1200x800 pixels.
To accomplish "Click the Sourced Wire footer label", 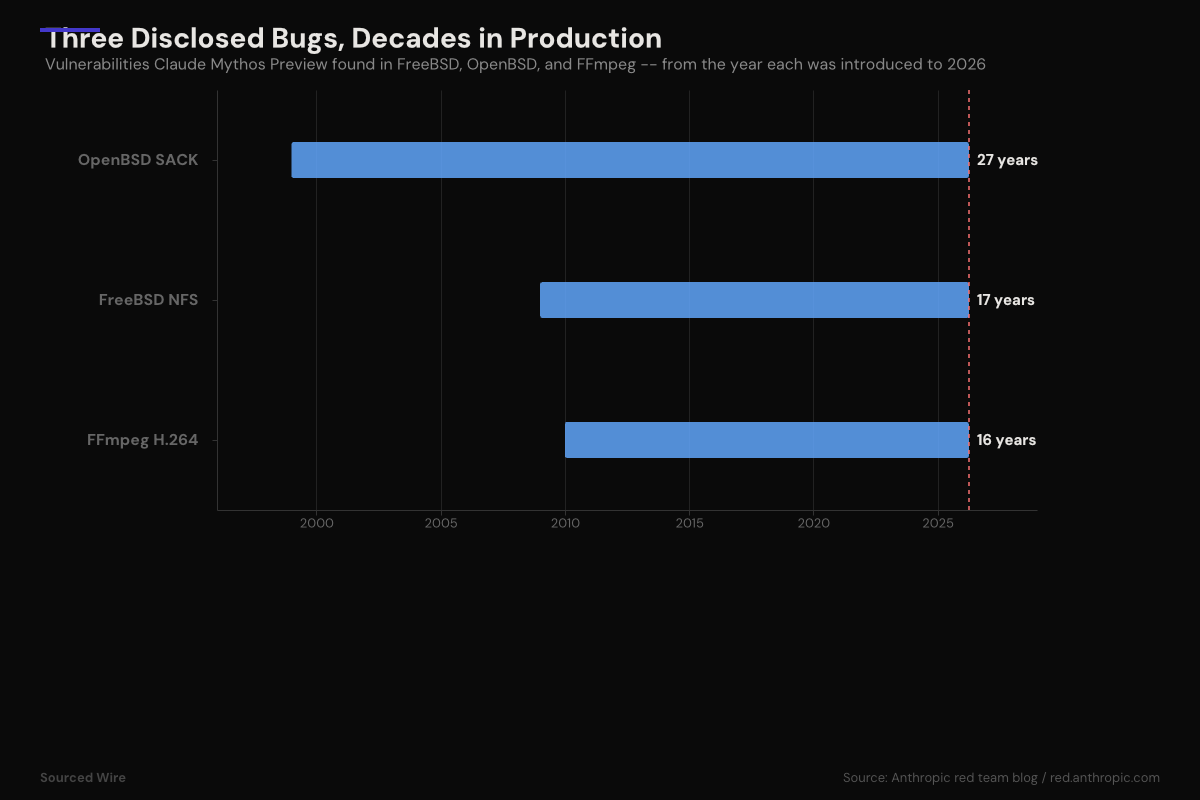I will pyautogui.click(x=83, y=777).
